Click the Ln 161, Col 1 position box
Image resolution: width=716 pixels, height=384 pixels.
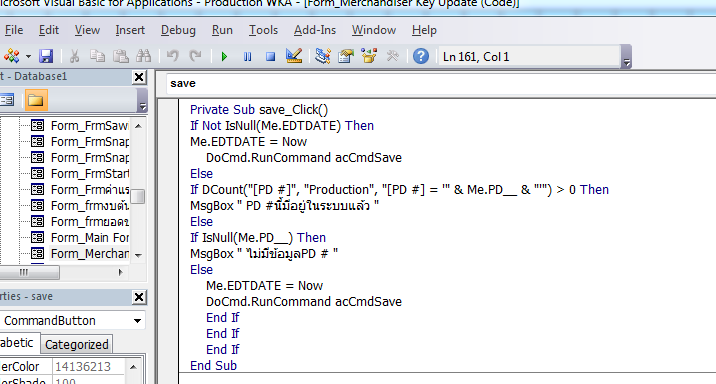click(x=529, y=57)
